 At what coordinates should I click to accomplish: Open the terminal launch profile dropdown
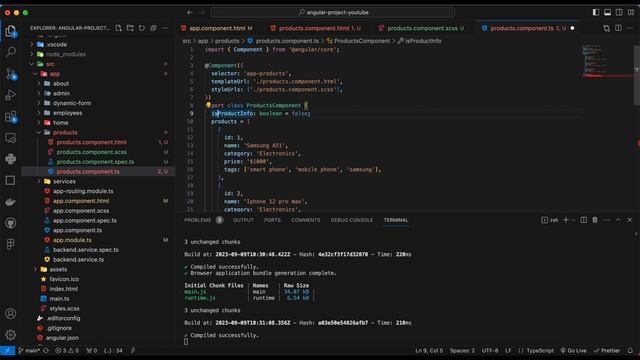coord(573,220)
